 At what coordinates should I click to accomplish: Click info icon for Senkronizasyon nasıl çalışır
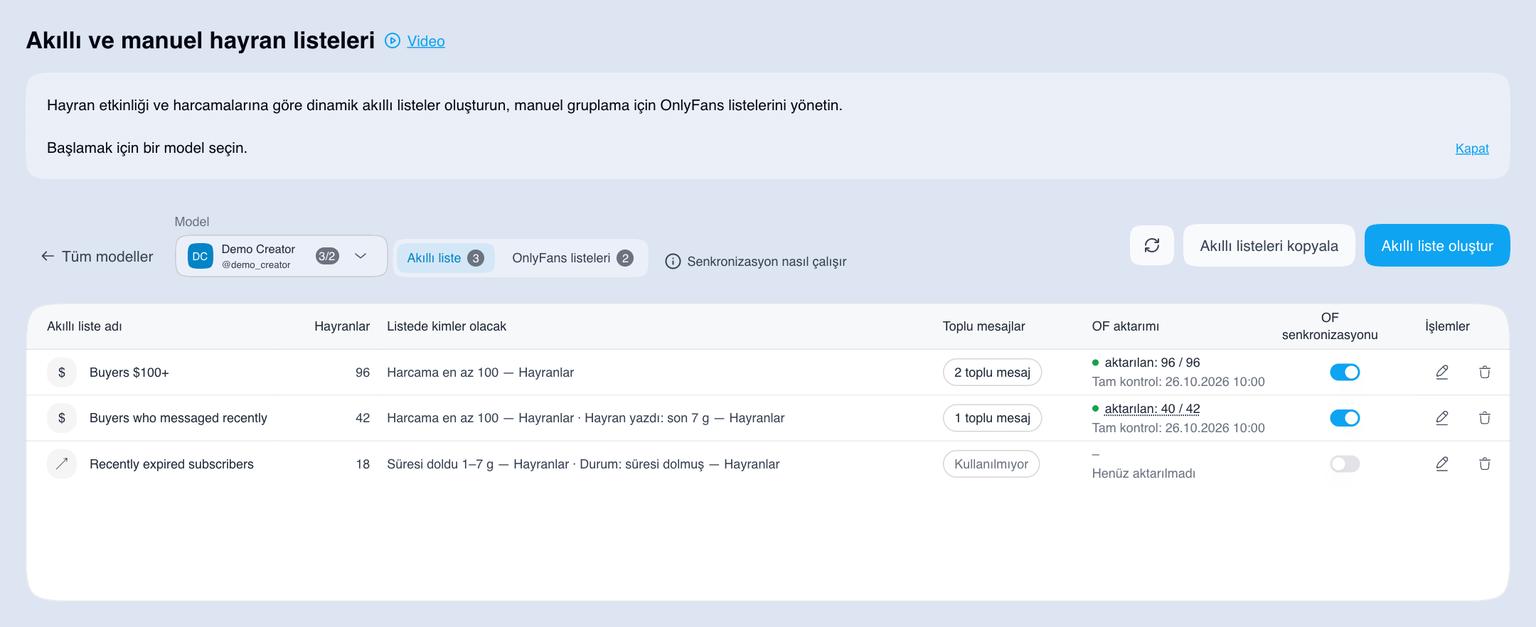(673, 261)
